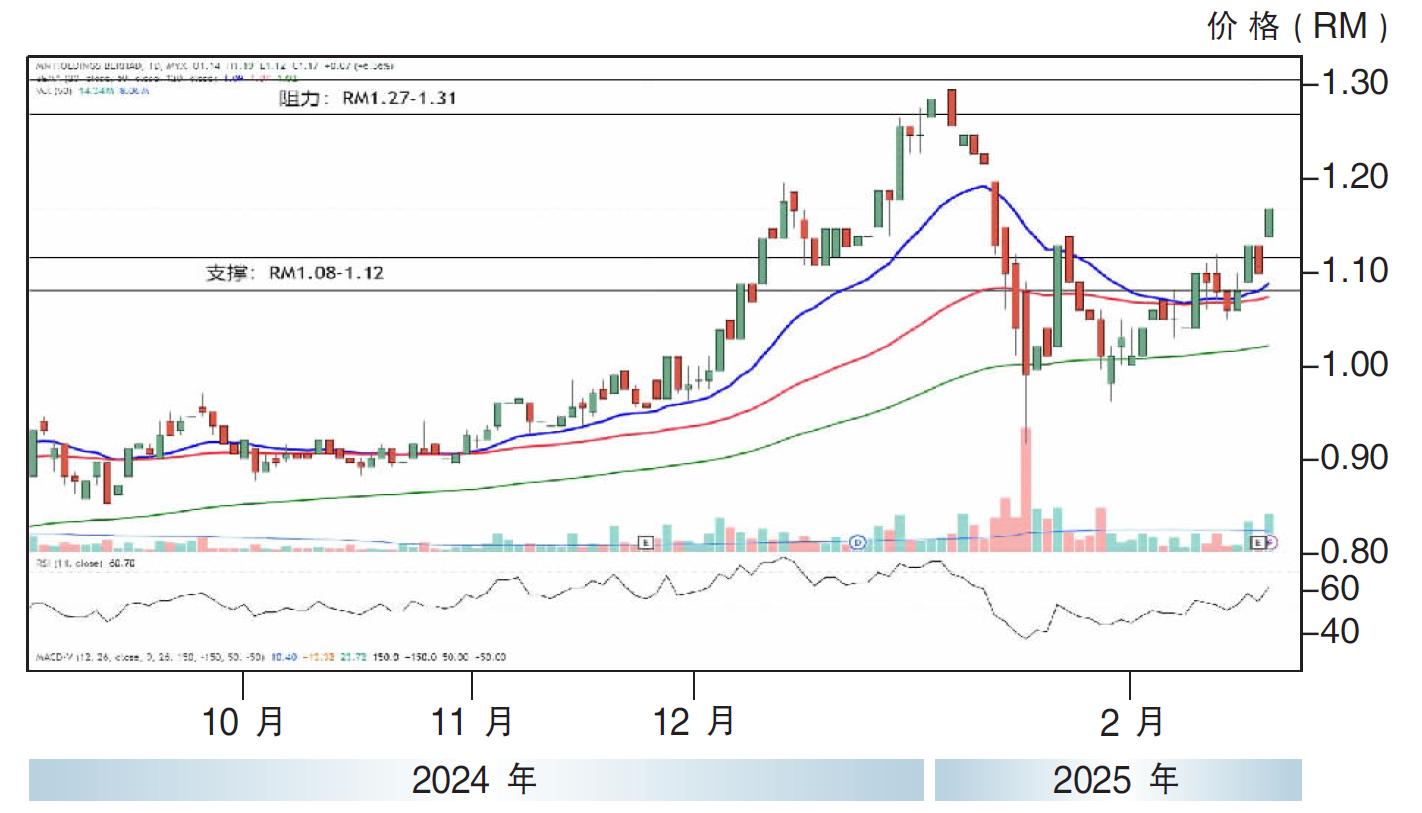Click the latest green candlestick at far right
Image resolution: width=1422 pixels, height=813 pixels.
[x=1269, y=222]
